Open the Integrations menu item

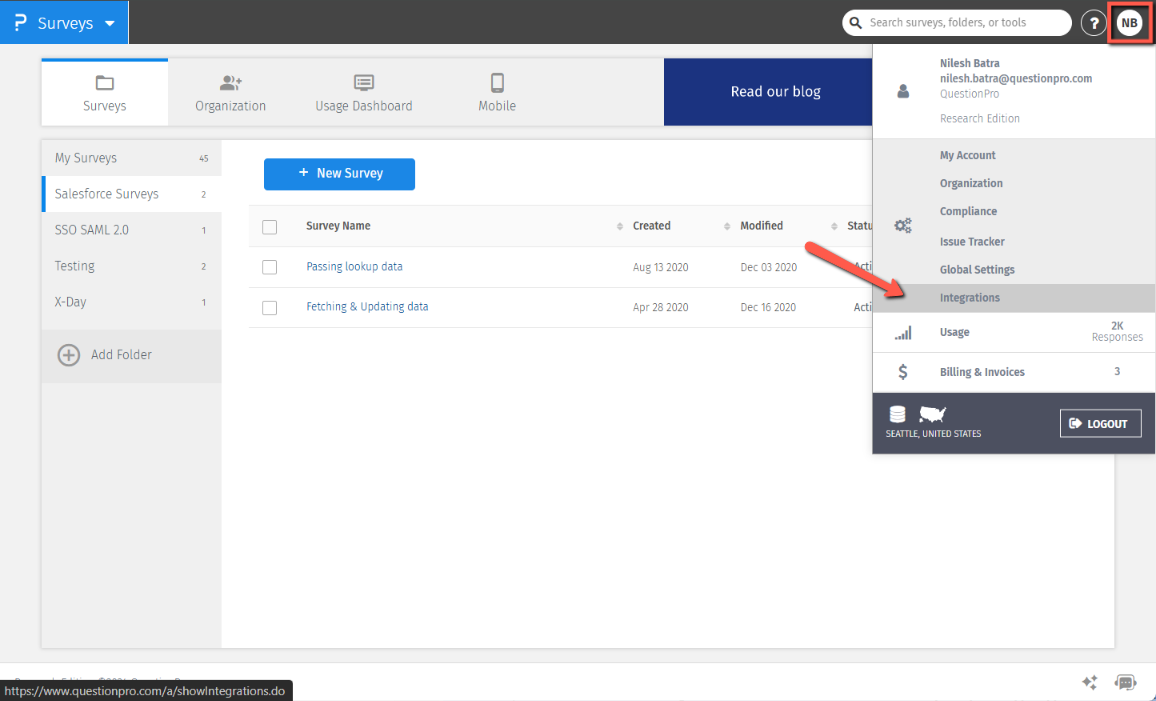point(1014,298)
